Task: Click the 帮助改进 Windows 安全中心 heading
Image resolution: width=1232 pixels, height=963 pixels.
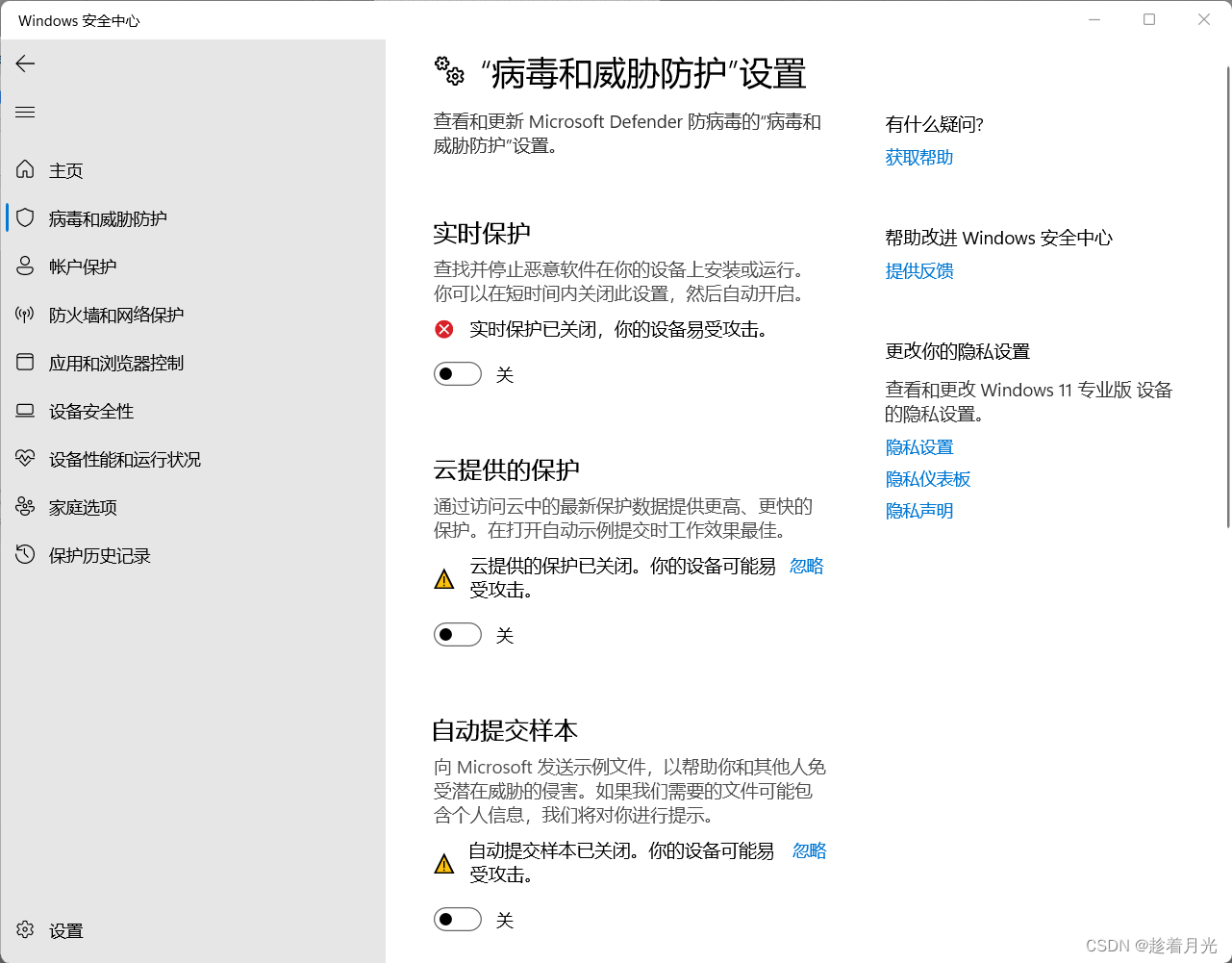Action: (999, 239)
